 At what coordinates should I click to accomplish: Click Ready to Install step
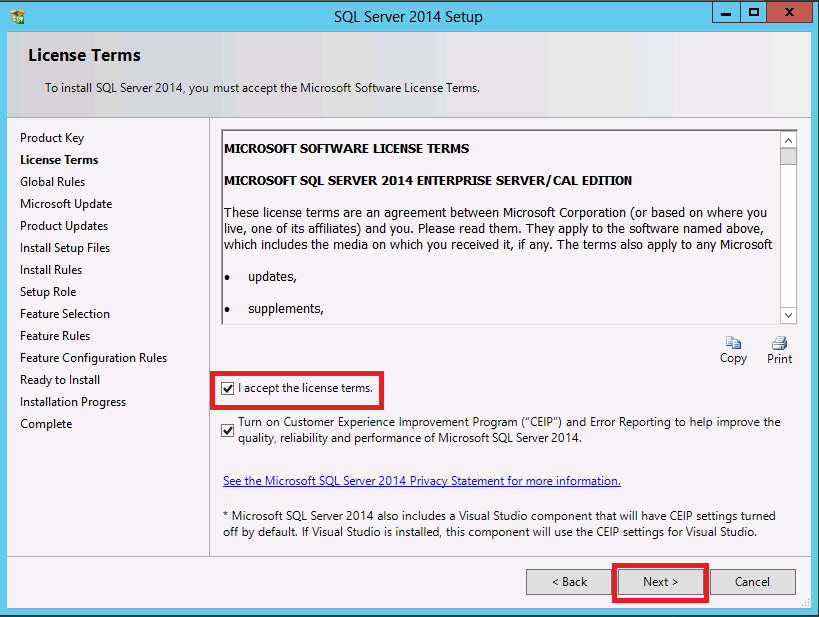[60, 380]
